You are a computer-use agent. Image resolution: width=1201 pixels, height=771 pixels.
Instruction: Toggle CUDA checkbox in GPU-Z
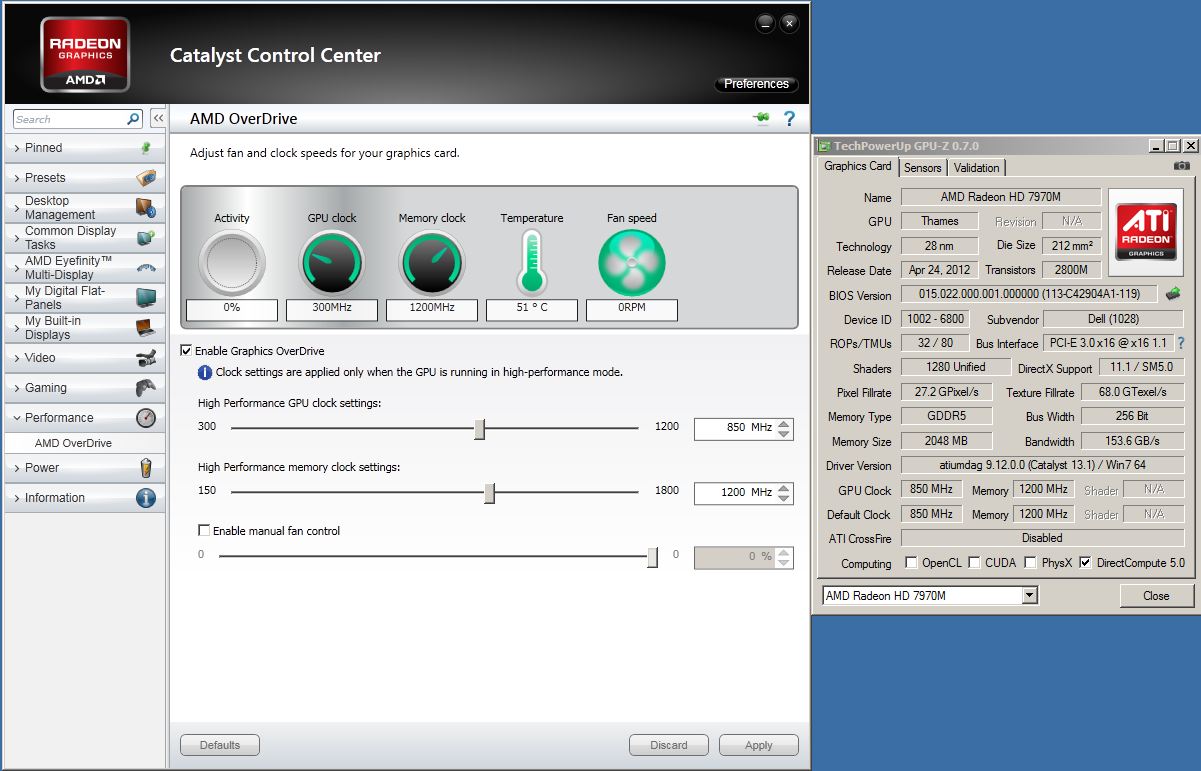(974, 563)
